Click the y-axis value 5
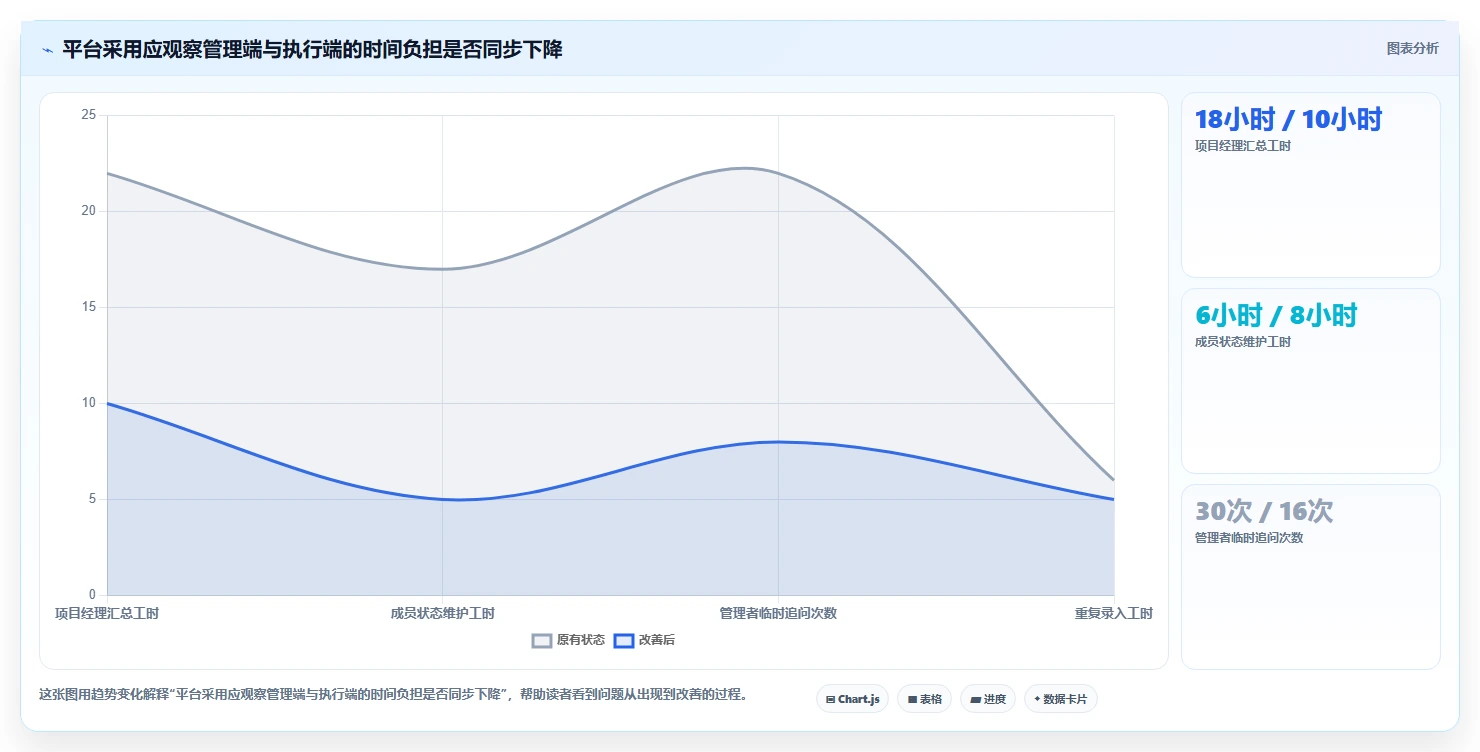The image size is (1480, 752). 92,499
